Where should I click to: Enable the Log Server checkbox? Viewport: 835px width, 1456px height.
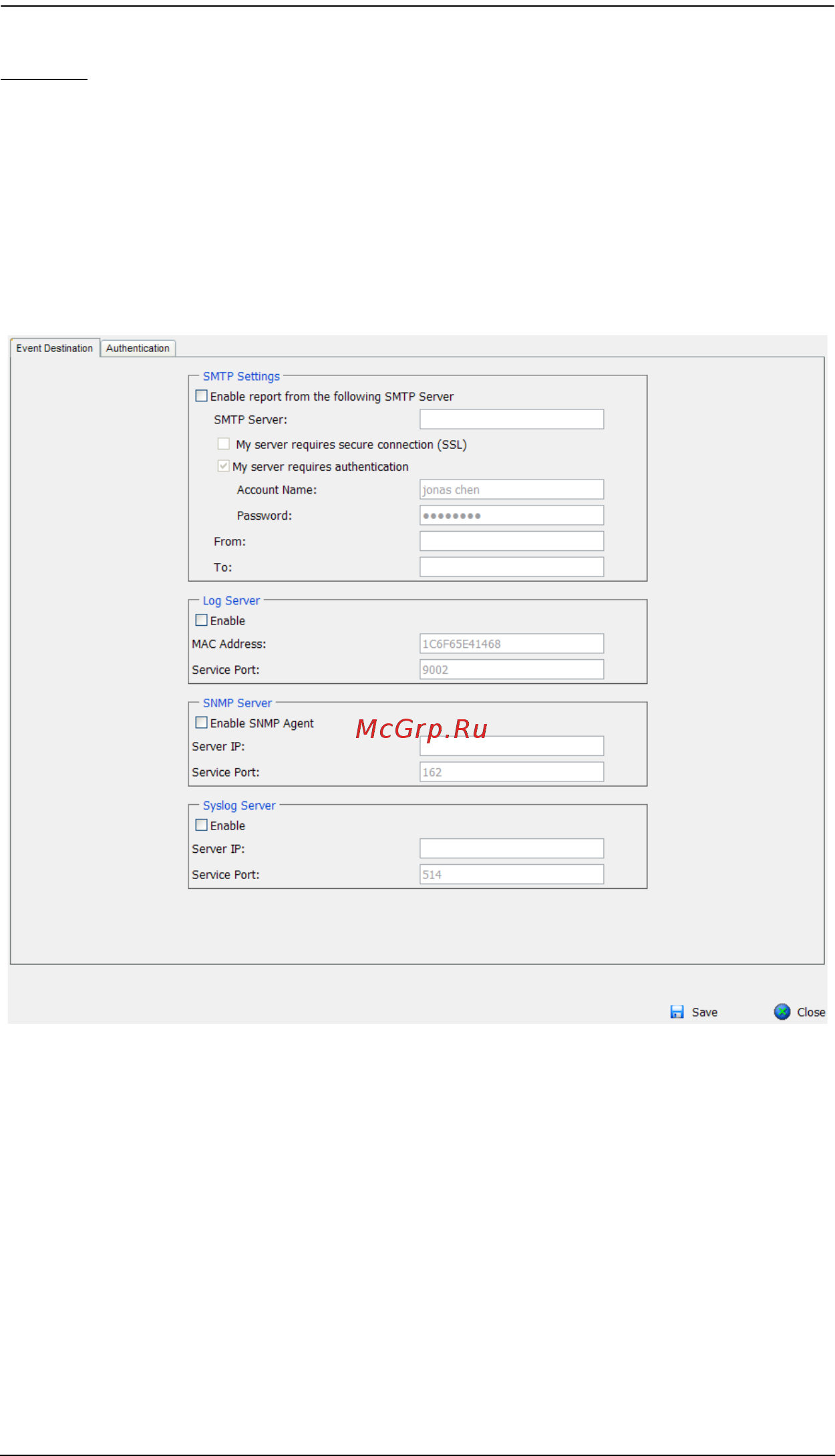(x=201, y=620)
